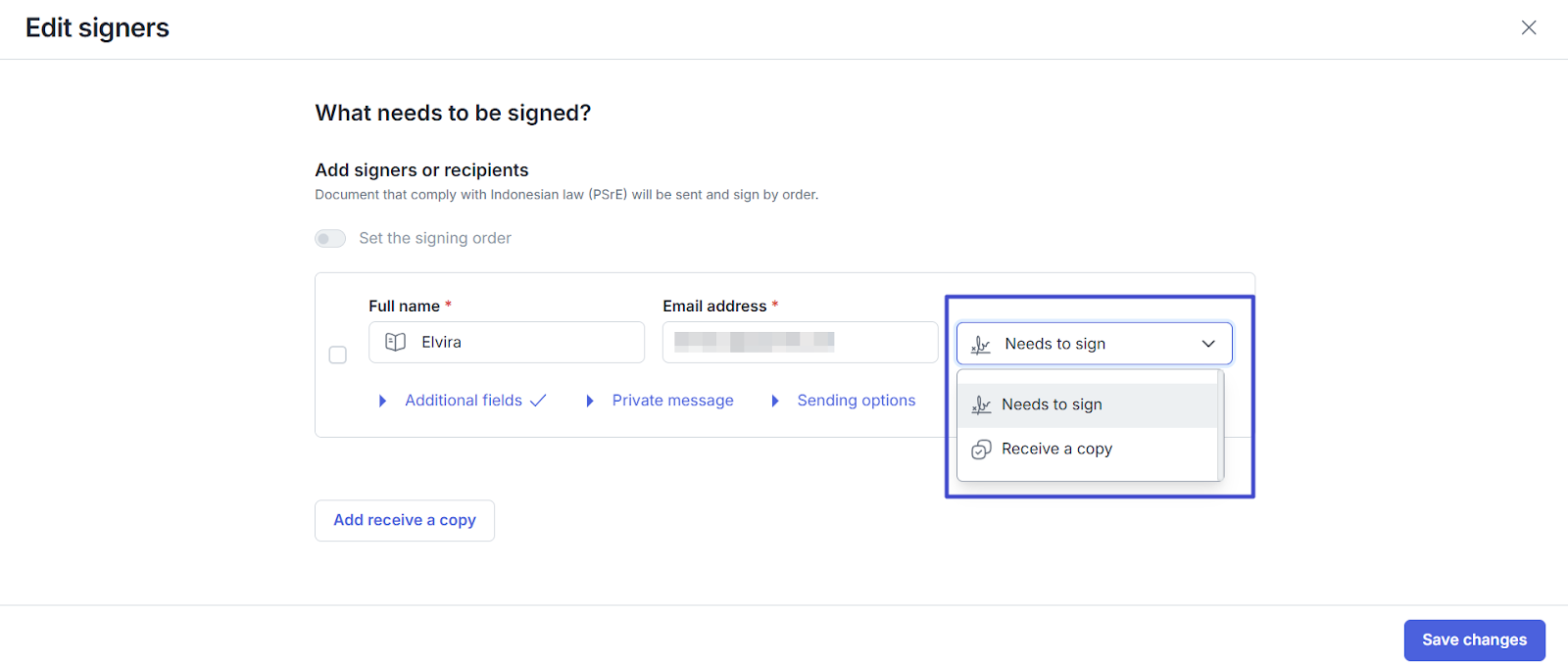Expand the Additional fields section arrow

pos(382,401)
